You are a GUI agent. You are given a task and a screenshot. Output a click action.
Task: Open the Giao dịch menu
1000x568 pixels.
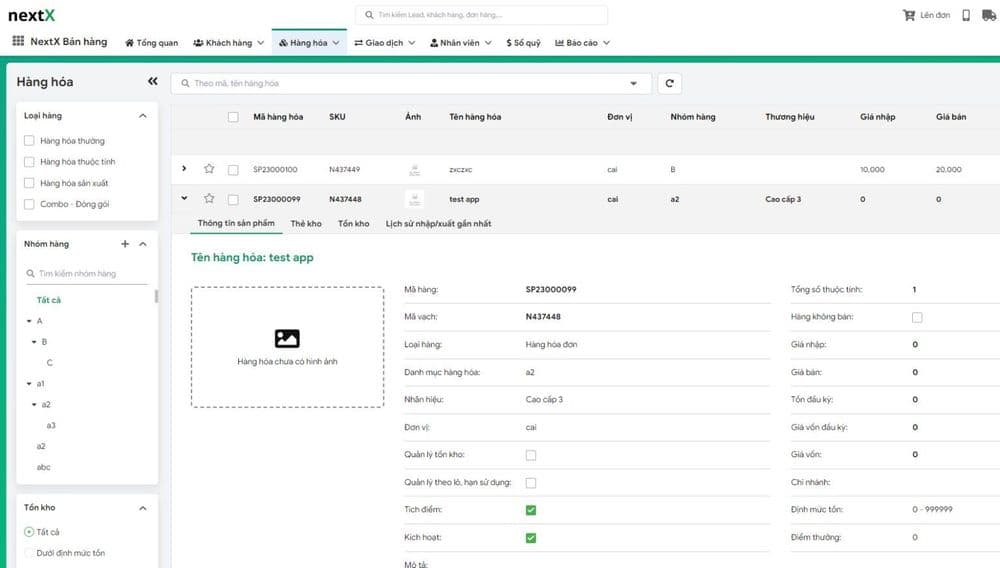[x=384, y=43]
